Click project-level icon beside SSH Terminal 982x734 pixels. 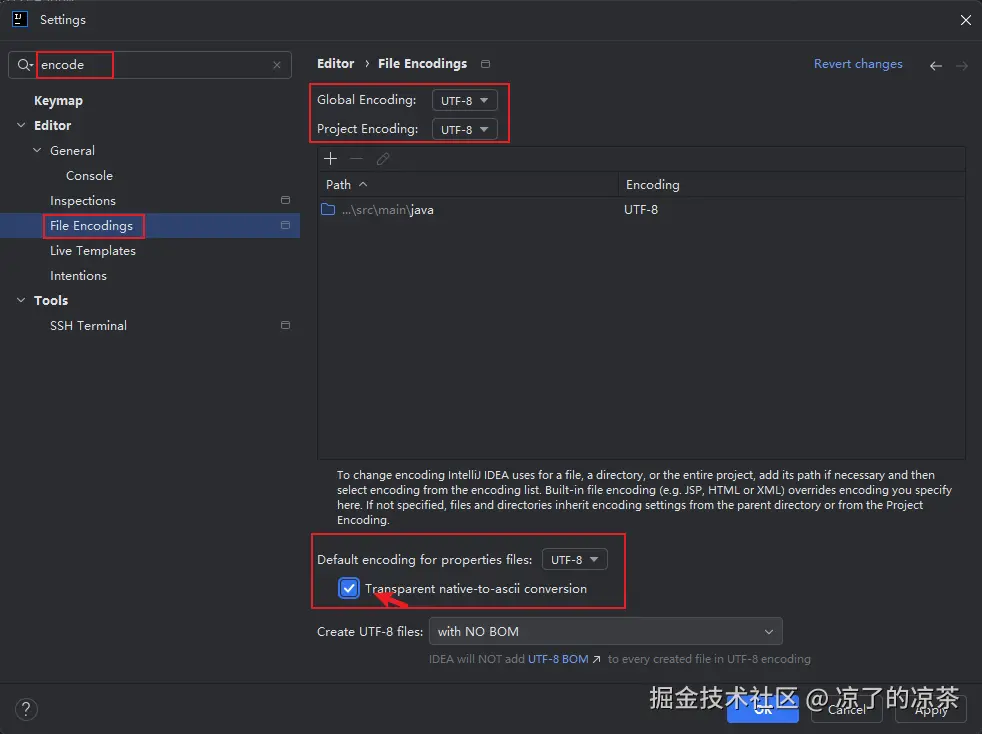pyautogui.click(x=286, y=325)
